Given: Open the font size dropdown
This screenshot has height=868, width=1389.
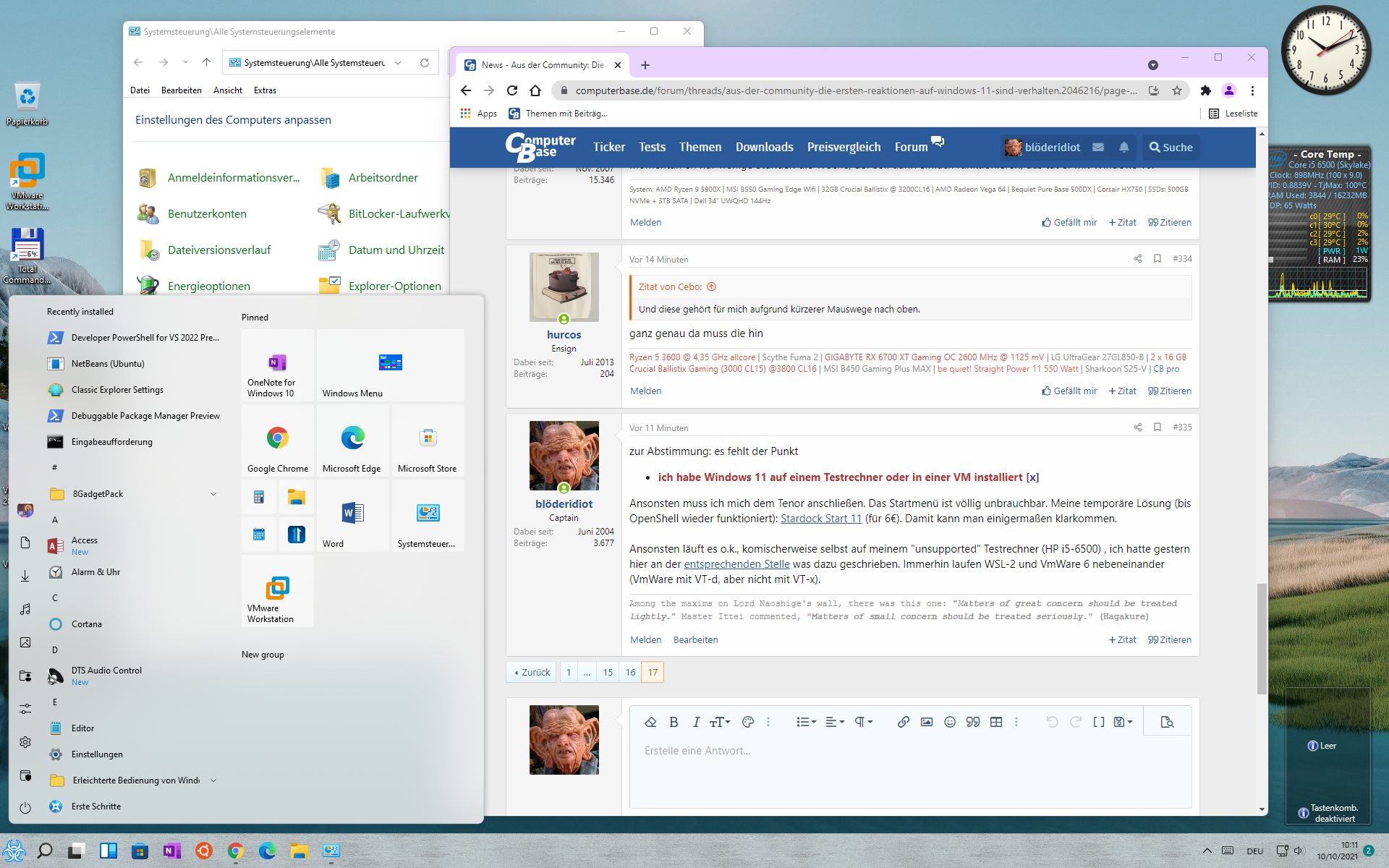Looking at the screenshot, I should coord(720,722).
